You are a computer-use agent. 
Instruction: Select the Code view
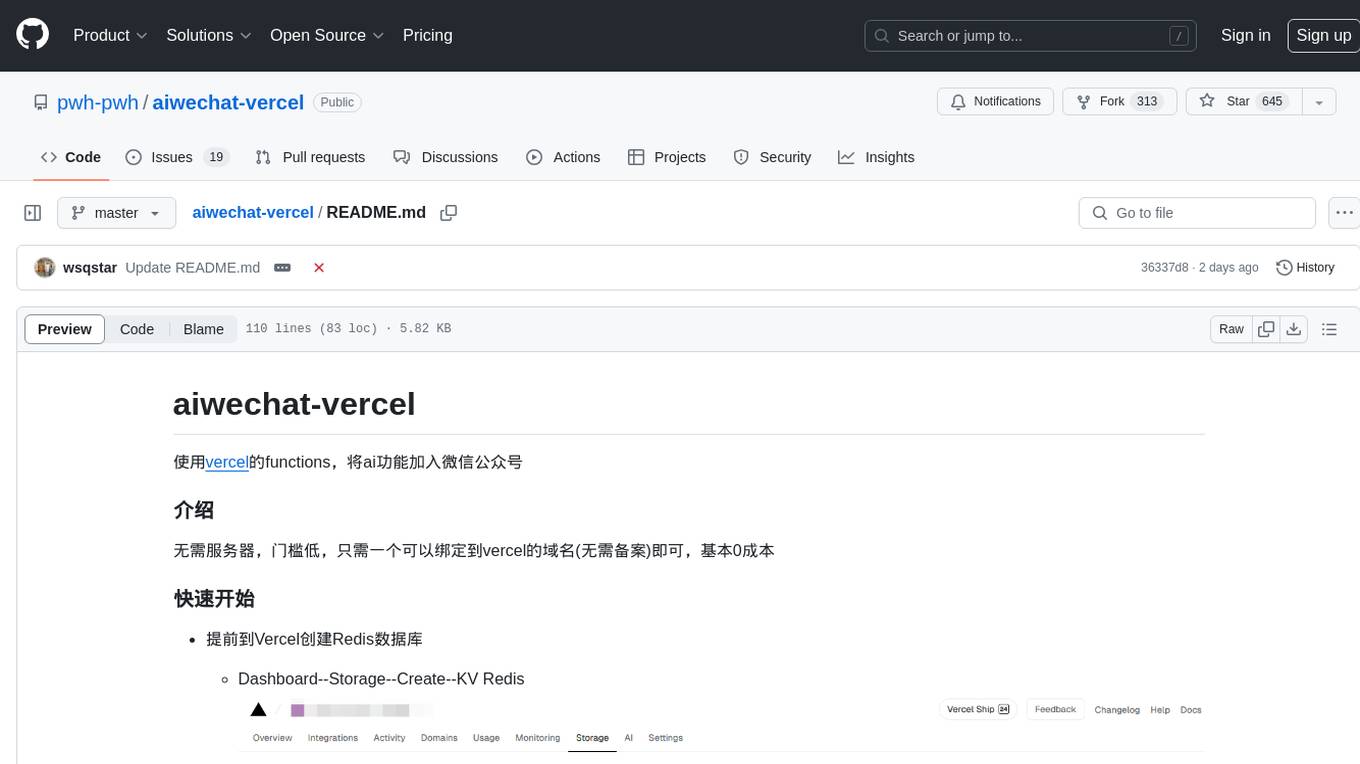click(x=137, y=329)
